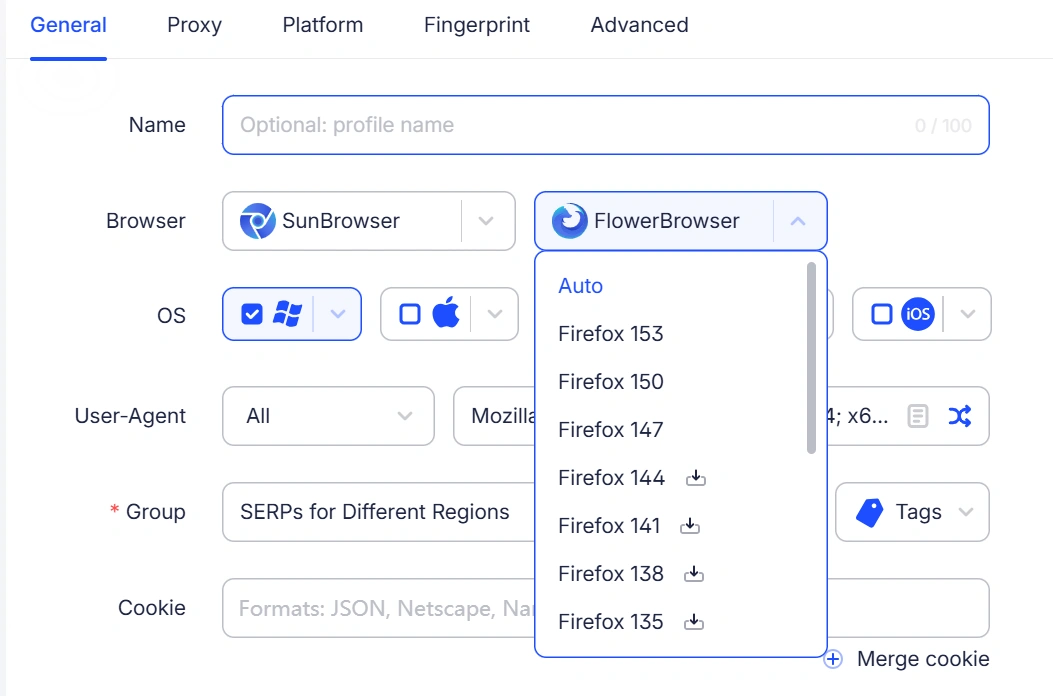The width and height of the screenshot is (1053, 696).
Task: Click the Mozilla User-Agent text field
Action: click(495, 416)
